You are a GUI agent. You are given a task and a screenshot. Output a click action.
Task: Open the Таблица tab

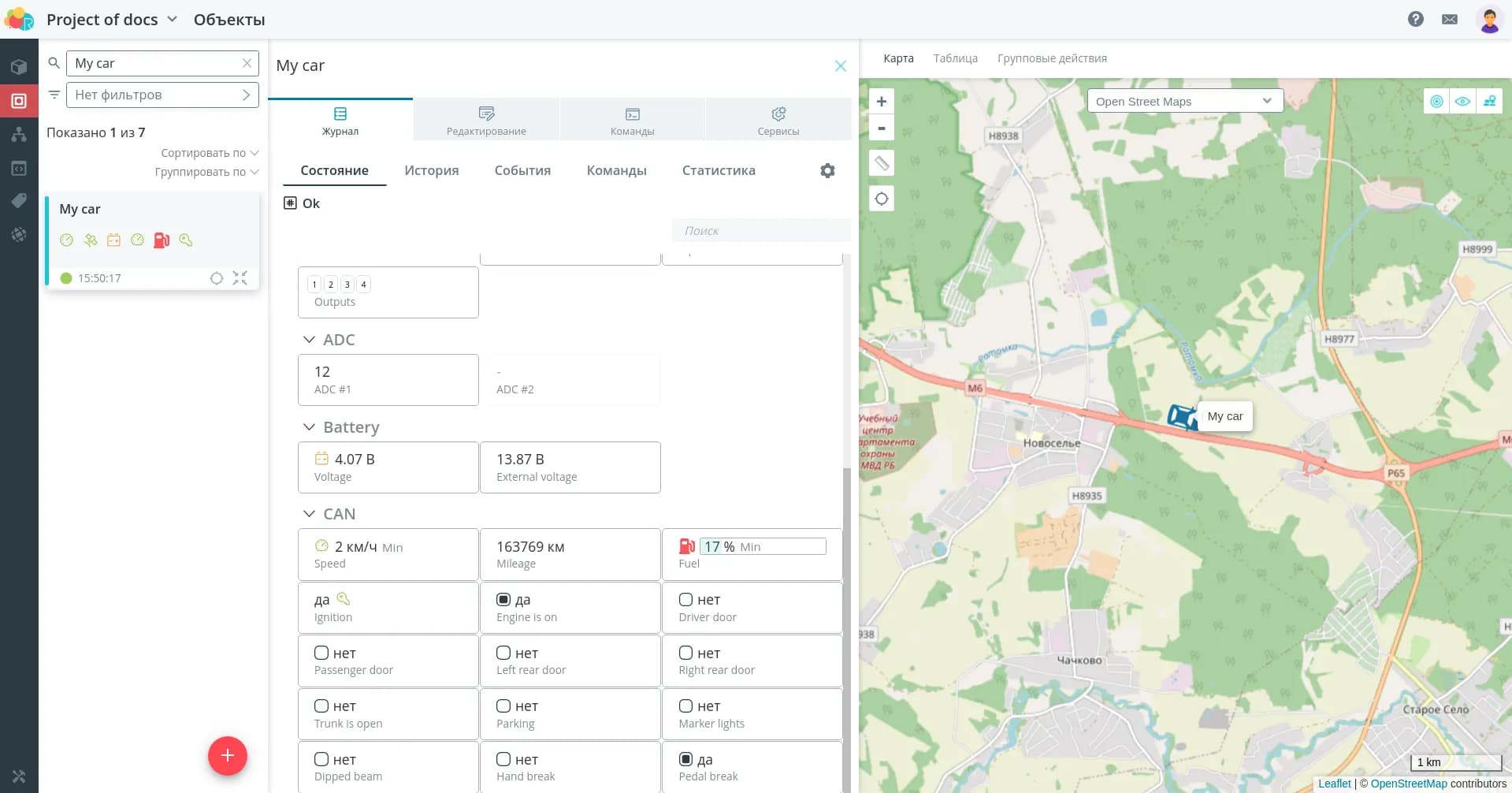click(x=955, y=58)
